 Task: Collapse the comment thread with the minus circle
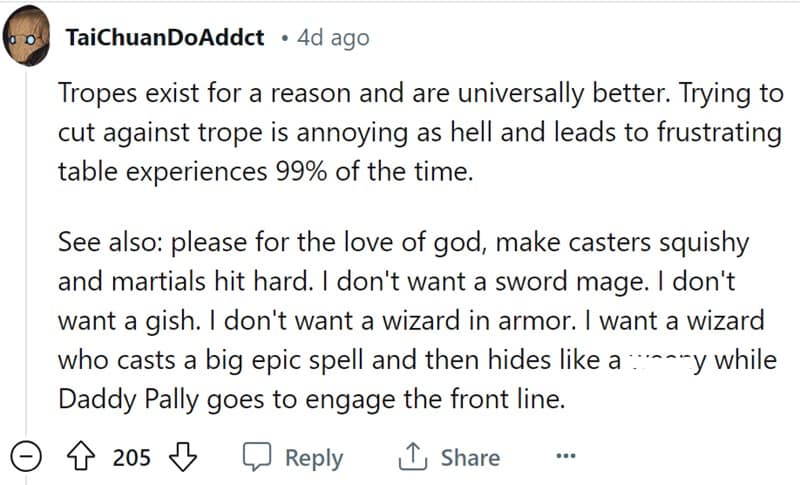click(x=32, y=458)
